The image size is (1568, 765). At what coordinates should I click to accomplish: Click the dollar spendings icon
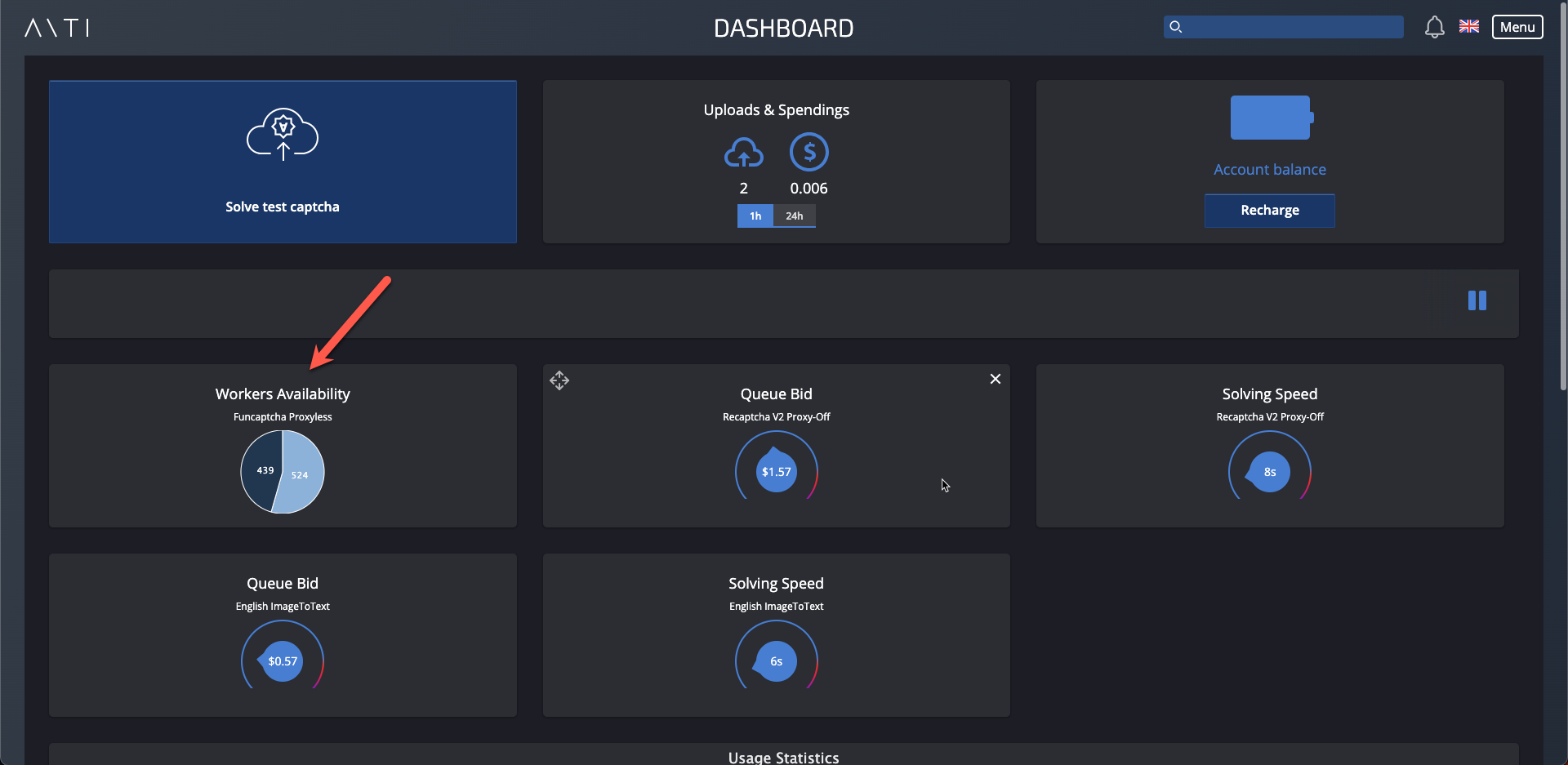click(808, 152)
